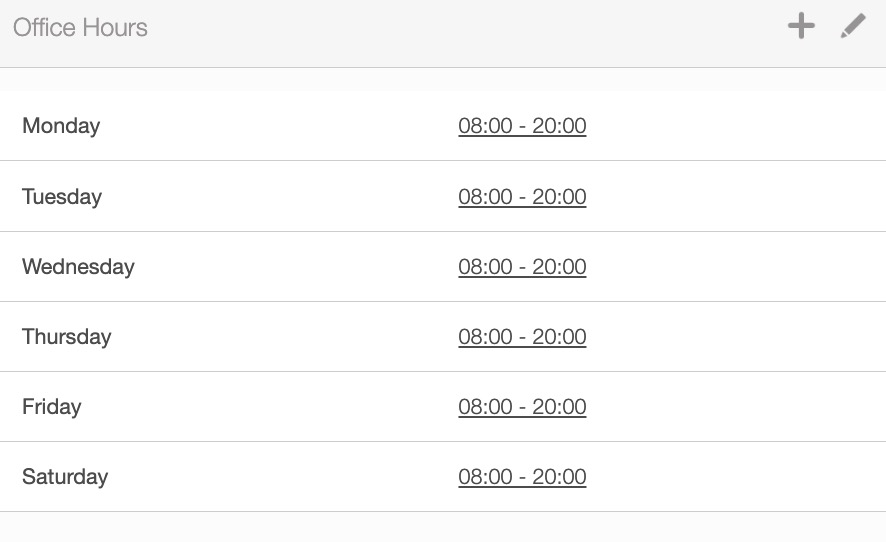Edit office hours with the pencil icon
This screenshot has height=542, width=886.
[853, 27]
